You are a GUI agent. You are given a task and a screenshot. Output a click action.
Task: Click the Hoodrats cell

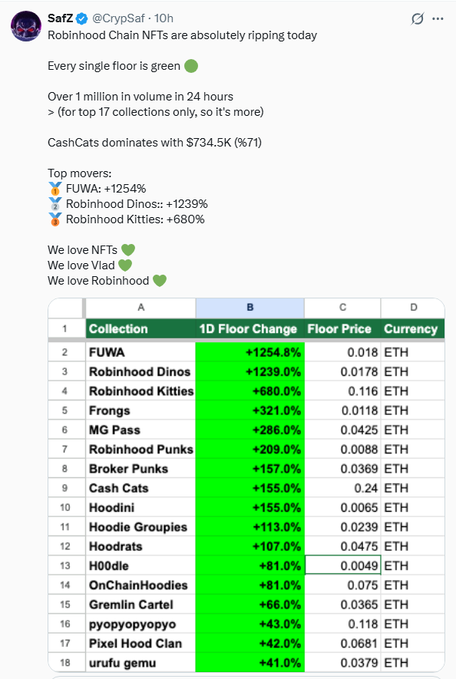point(141,546)
